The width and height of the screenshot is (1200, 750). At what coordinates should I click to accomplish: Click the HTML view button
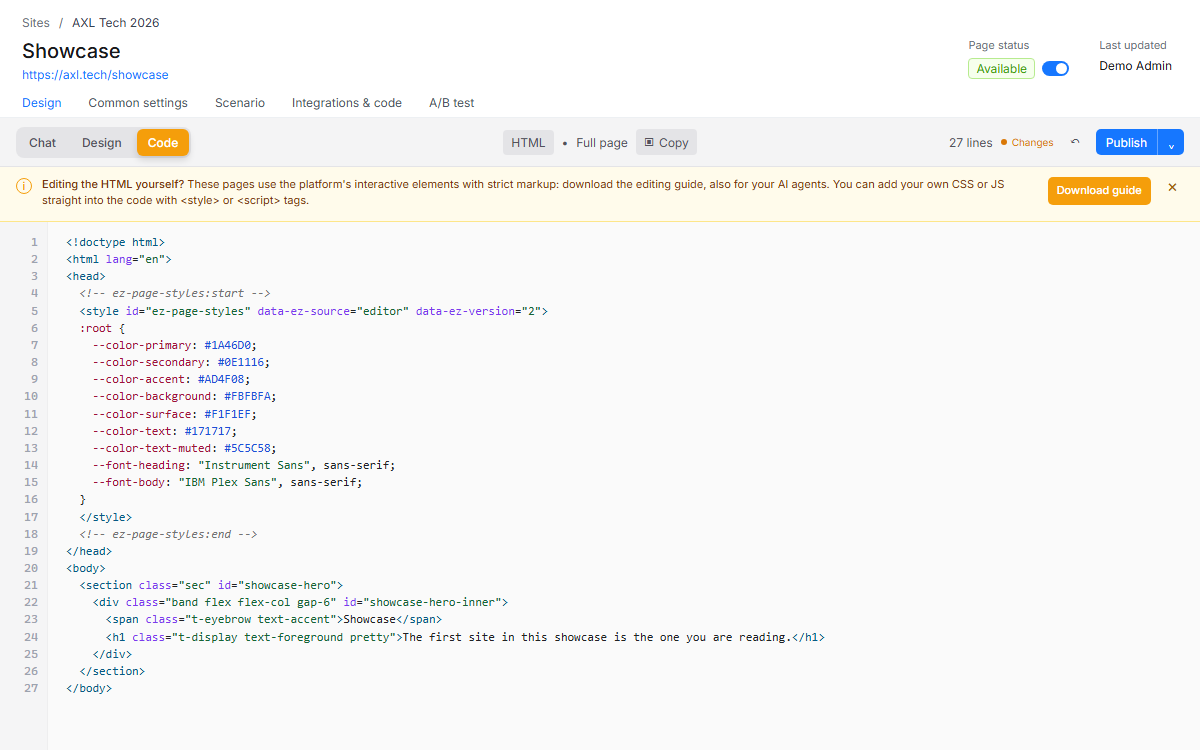(528, 142)
